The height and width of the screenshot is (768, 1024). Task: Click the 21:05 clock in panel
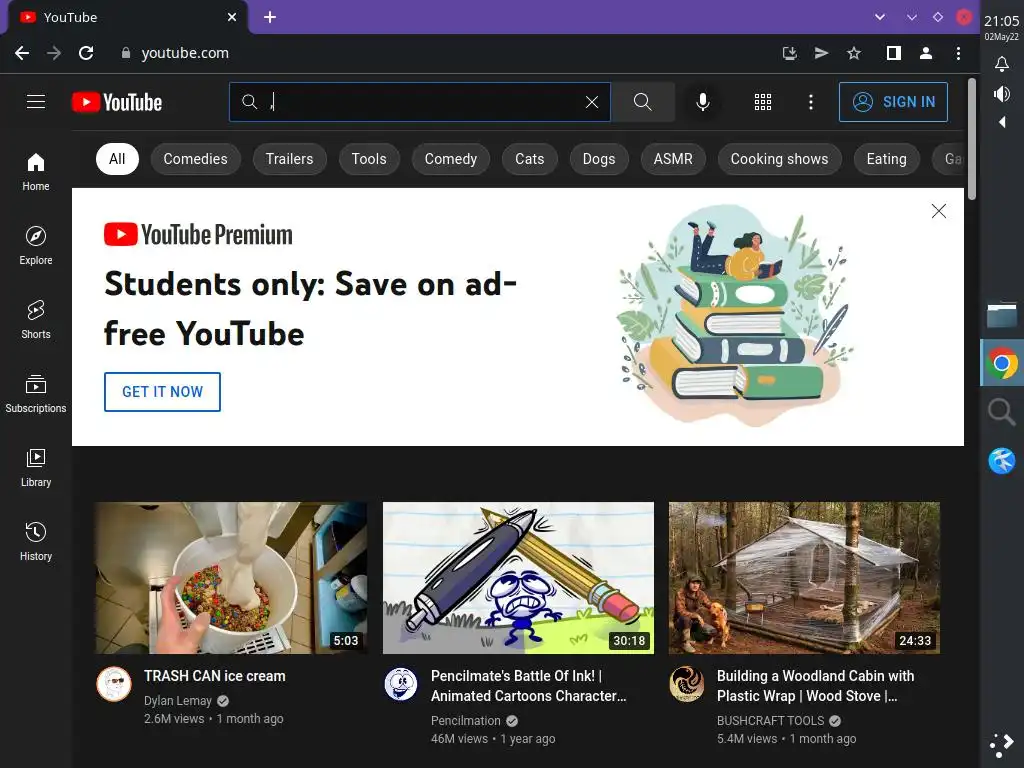[1001, 21]
